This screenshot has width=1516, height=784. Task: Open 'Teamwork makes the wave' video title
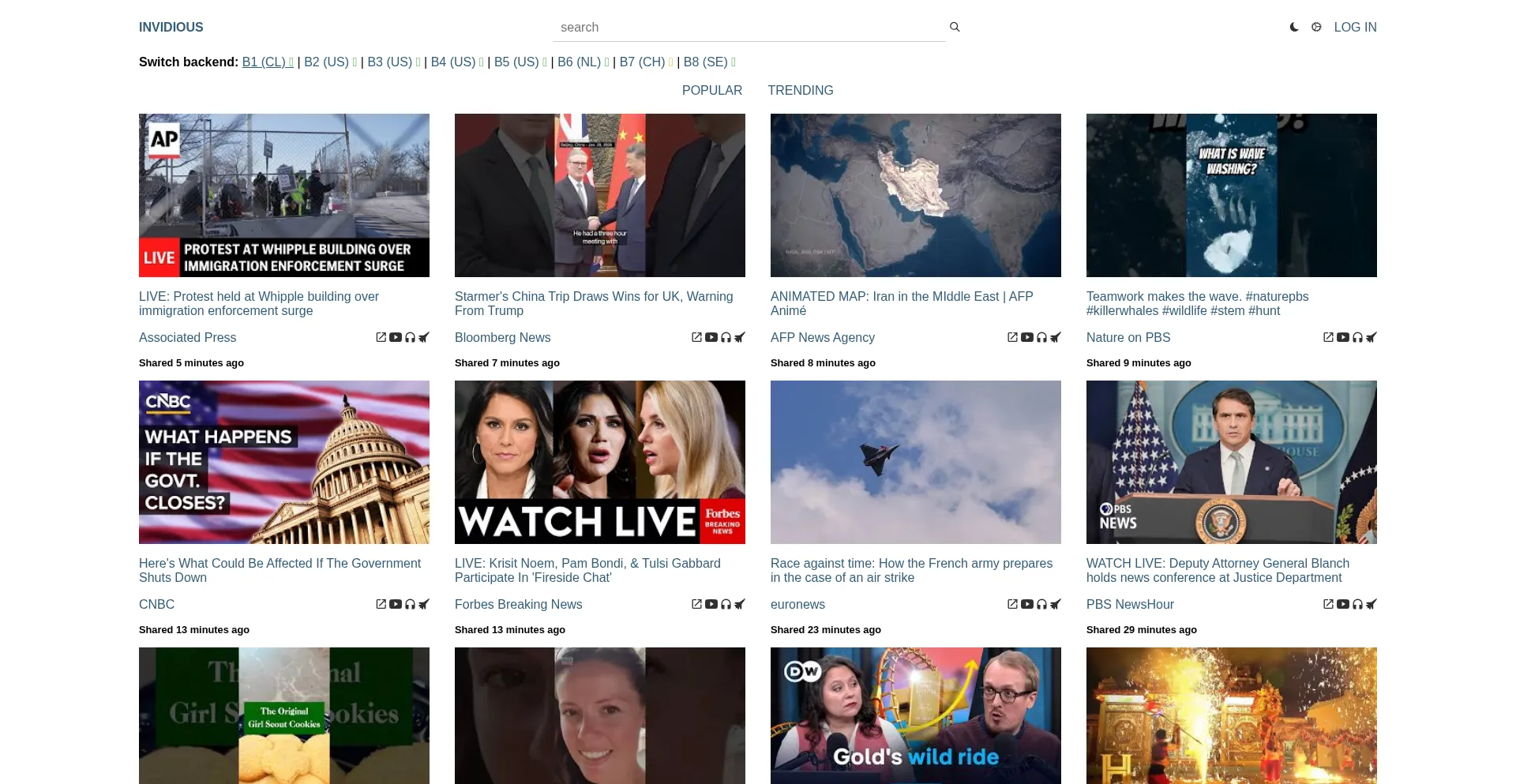(1197, 303)
